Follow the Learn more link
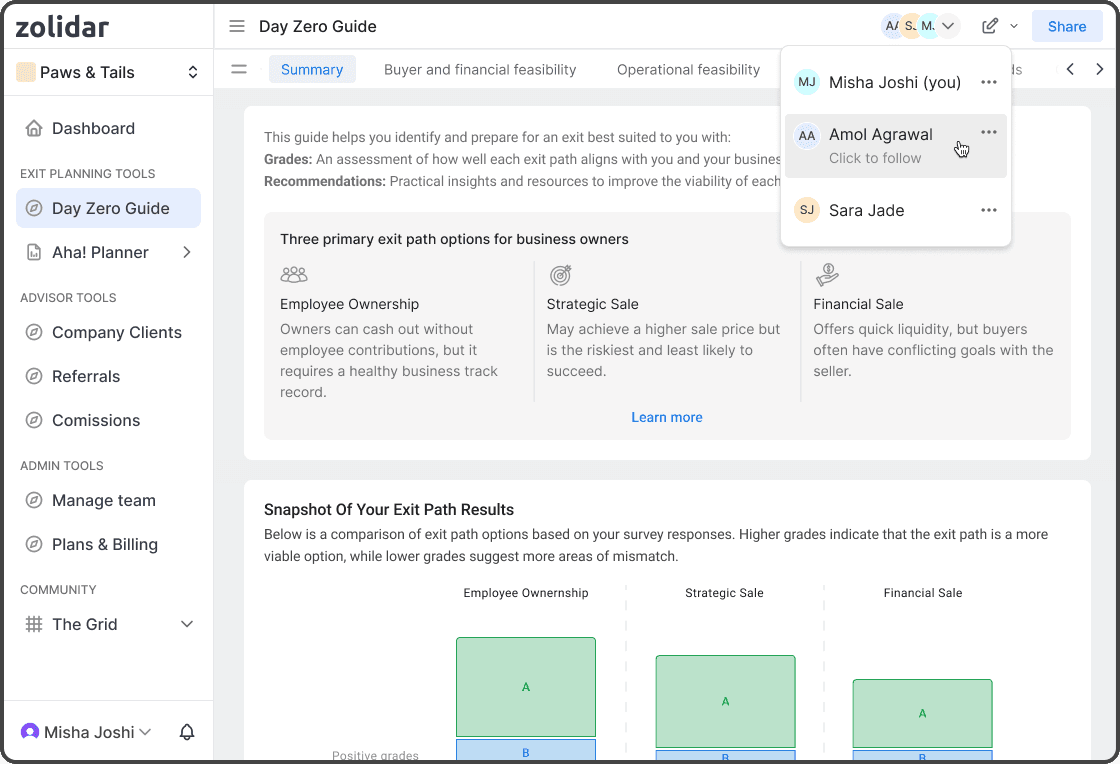1120x764 pixels. [667, 417]
